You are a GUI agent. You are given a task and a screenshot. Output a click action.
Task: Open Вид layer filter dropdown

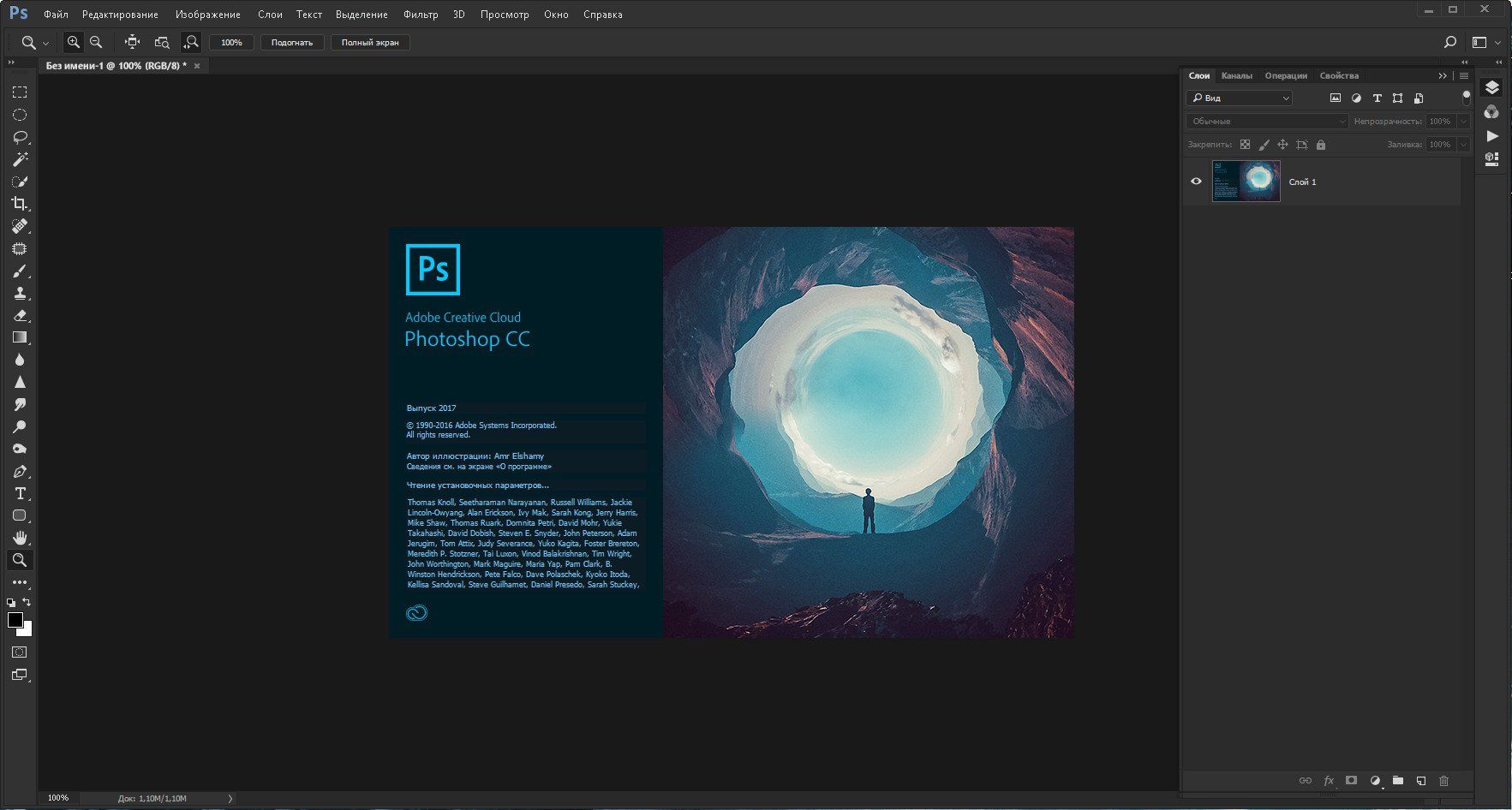1239,98
